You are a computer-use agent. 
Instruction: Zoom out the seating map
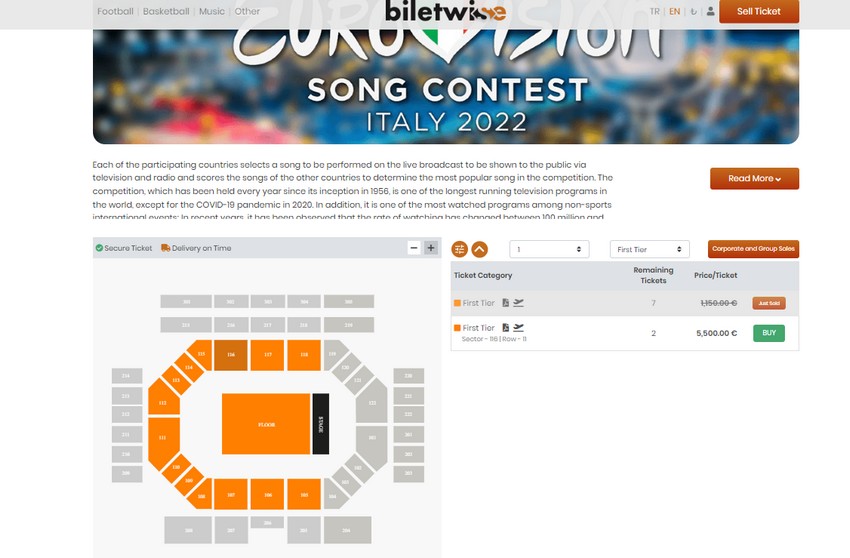pos(414,248)
